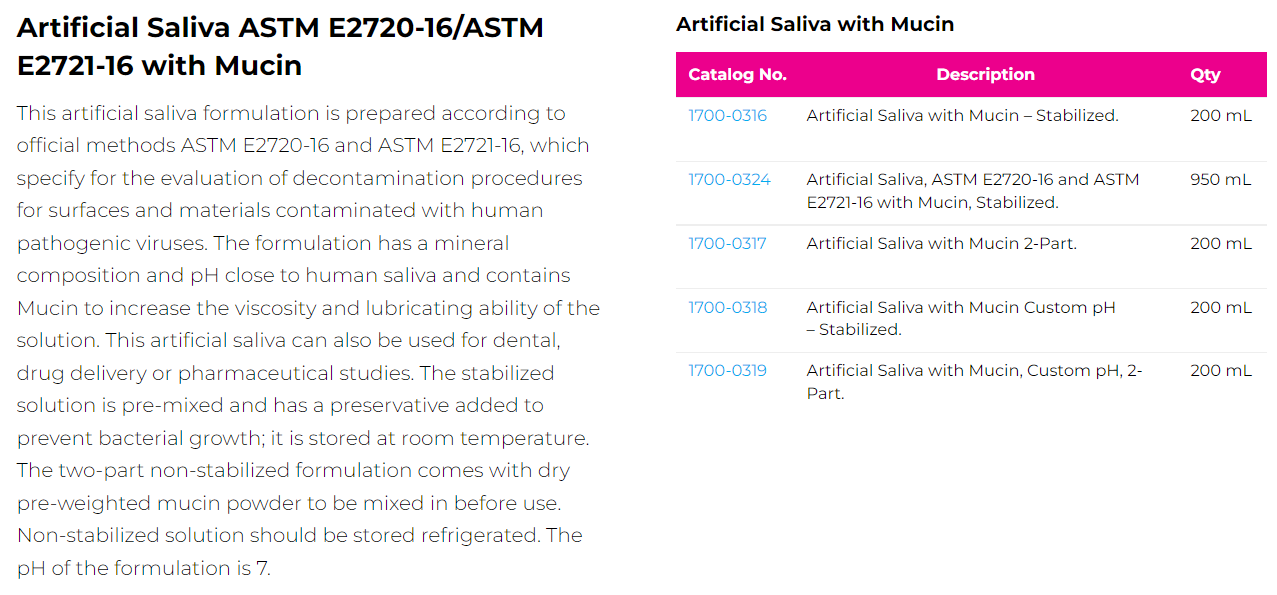Click the 200 mL quantity for 1700-0316
The image size is (1277, 595).
1220,116
